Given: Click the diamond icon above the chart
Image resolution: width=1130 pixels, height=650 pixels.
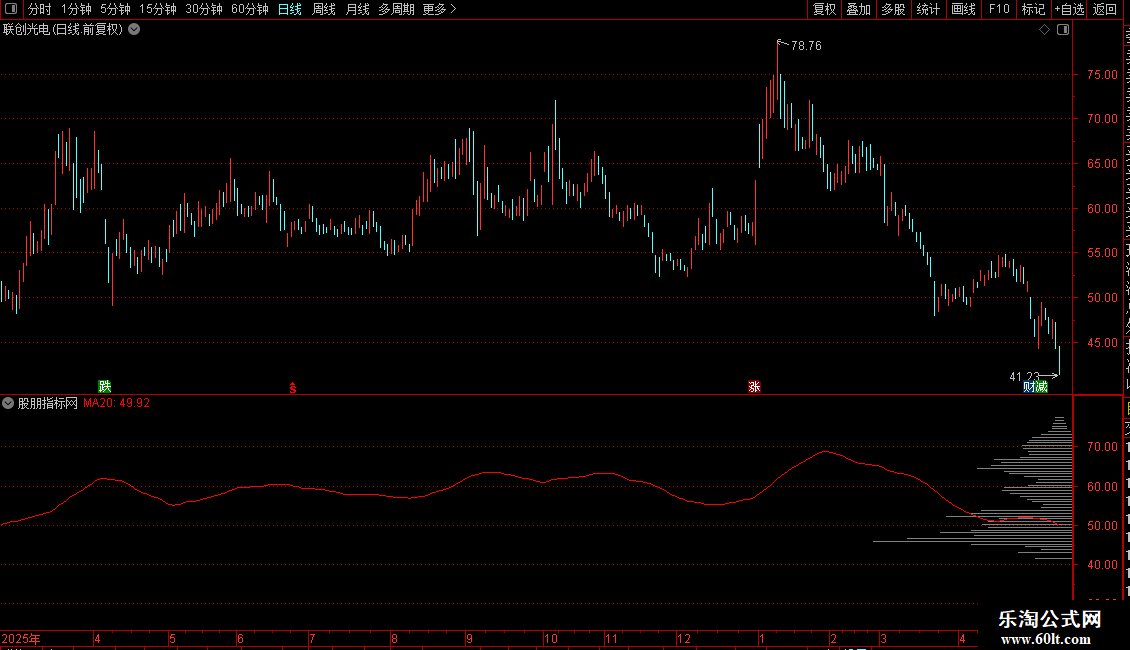Looking at the screenshot, I should 1044,30.
